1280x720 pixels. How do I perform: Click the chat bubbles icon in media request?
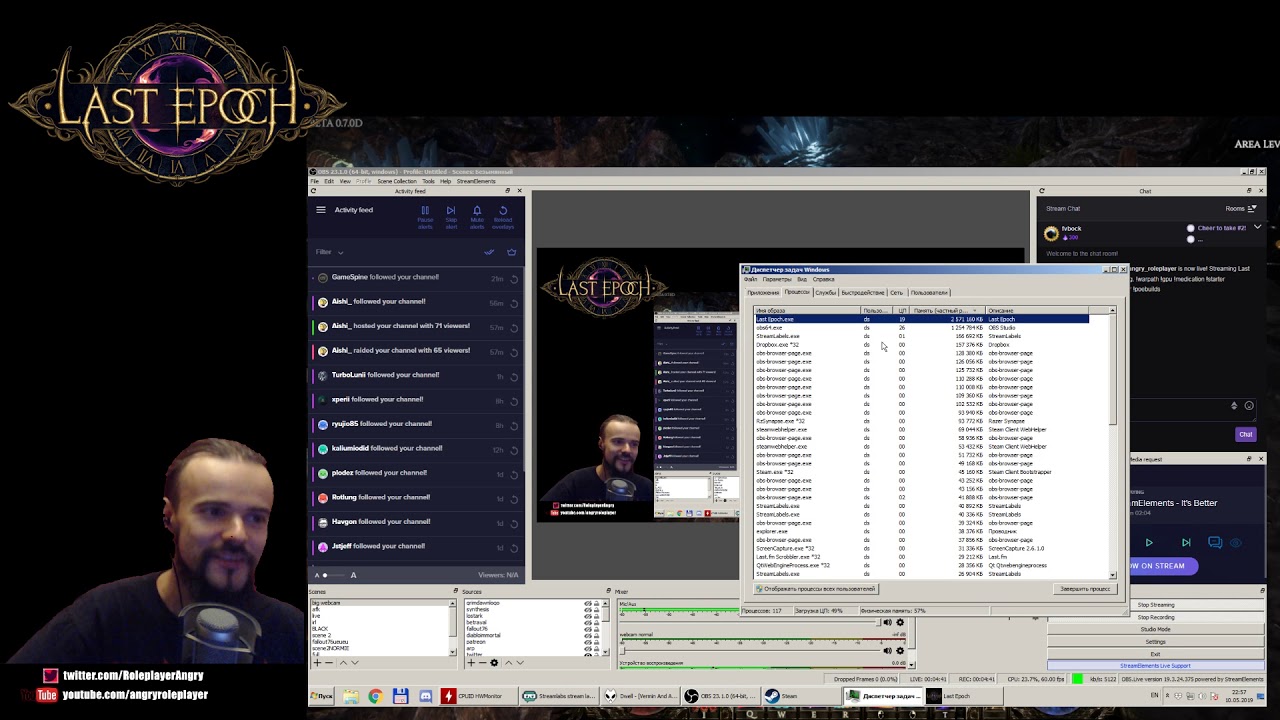[x=1215, y=543]
